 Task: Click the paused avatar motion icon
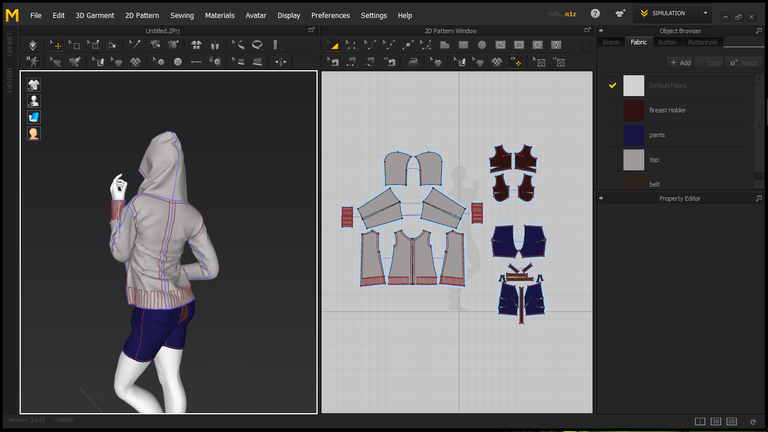32,62
